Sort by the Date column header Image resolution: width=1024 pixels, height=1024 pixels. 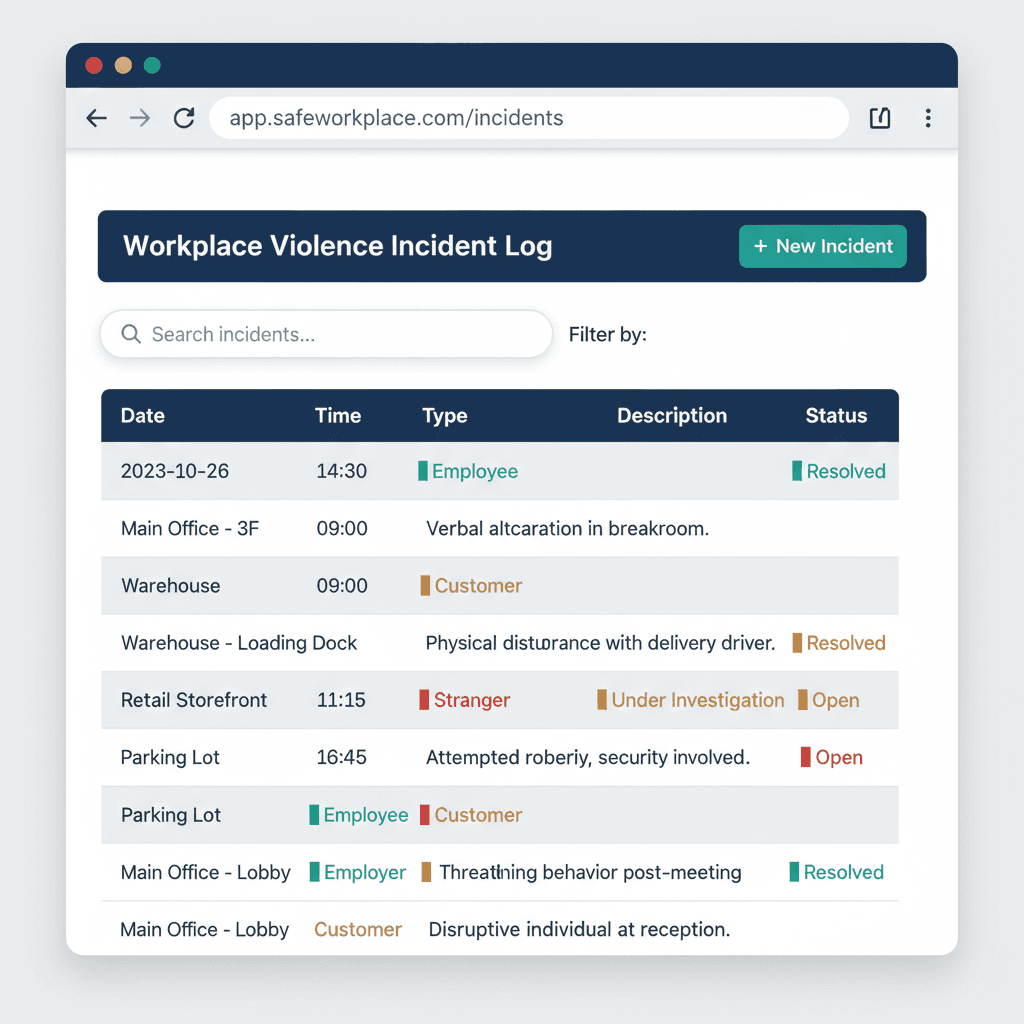142,416
